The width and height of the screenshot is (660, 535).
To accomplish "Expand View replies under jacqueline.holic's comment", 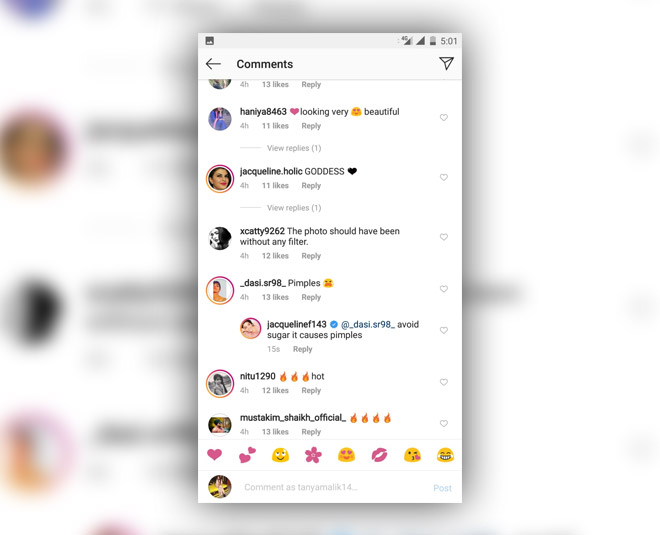I will pyautogui.click(x=294, y=208).
